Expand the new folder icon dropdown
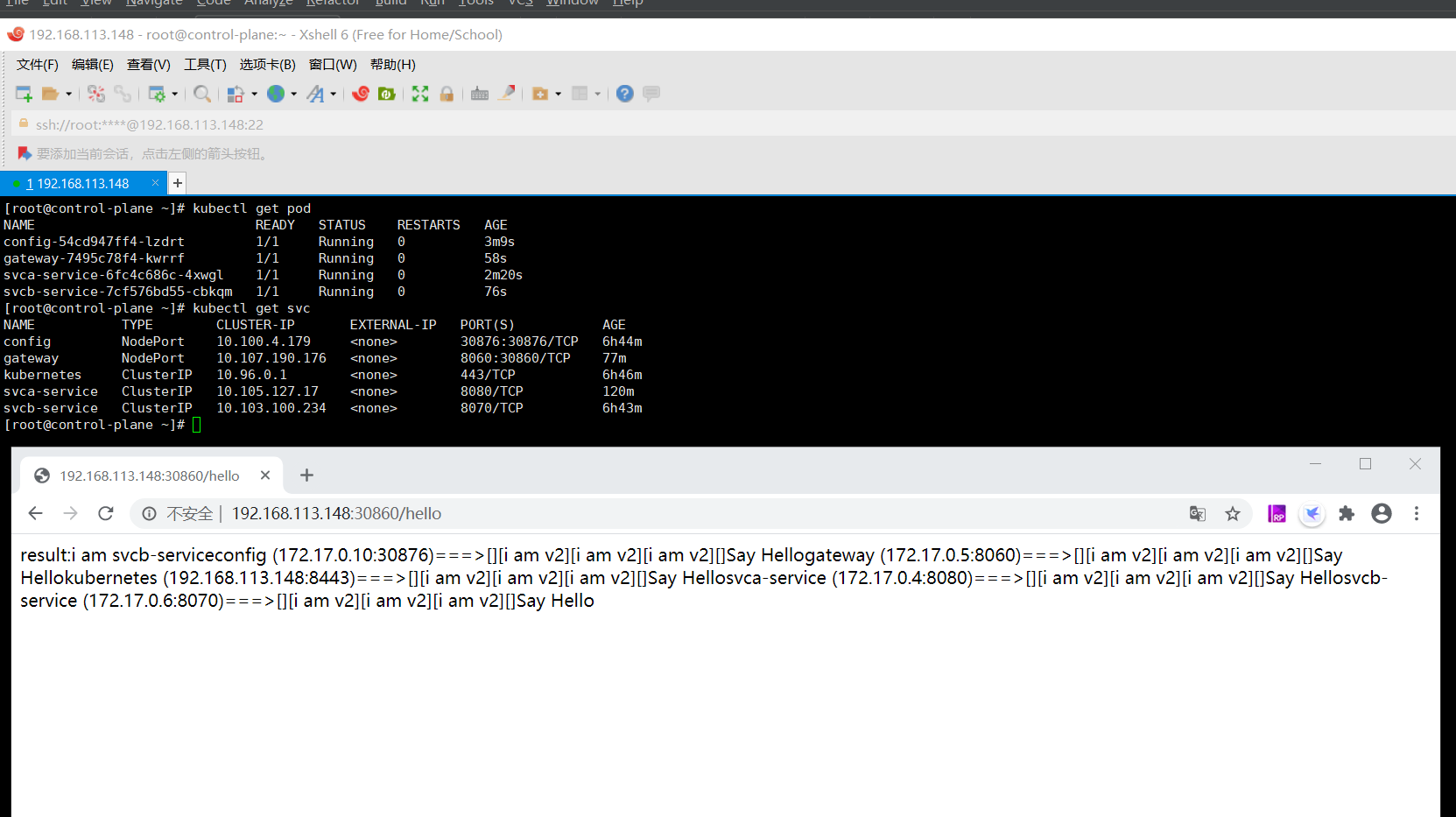This screenshot has height=817, width=1456. [559, 94]
